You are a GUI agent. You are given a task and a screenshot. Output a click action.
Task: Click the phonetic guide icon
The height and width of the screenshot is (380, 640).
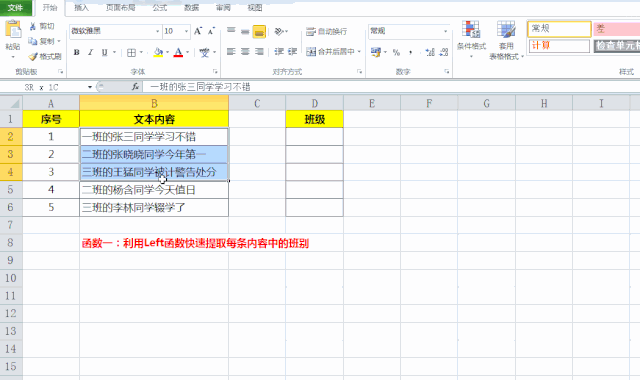[x=204, y=52]
